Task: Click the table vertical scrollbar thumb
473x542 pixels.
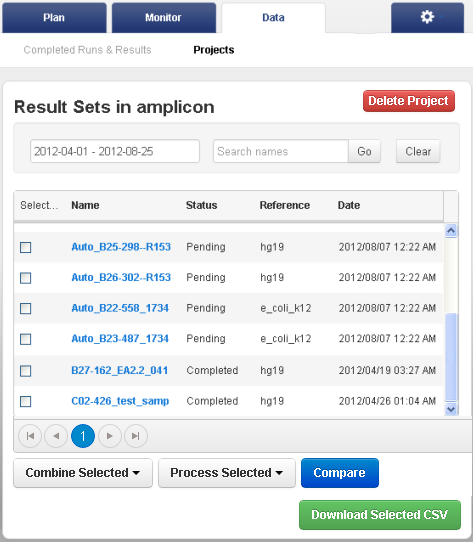Action: (451, 357)
